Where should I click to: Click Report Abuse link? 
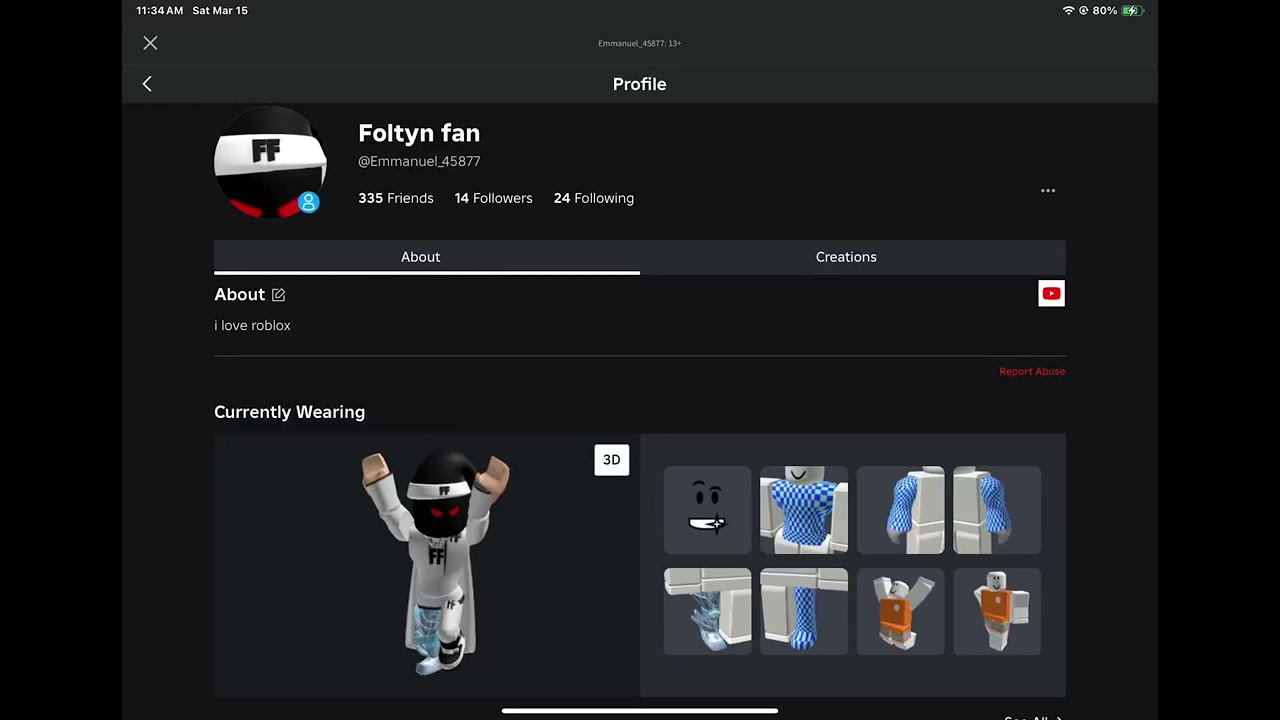point(1032,371)
